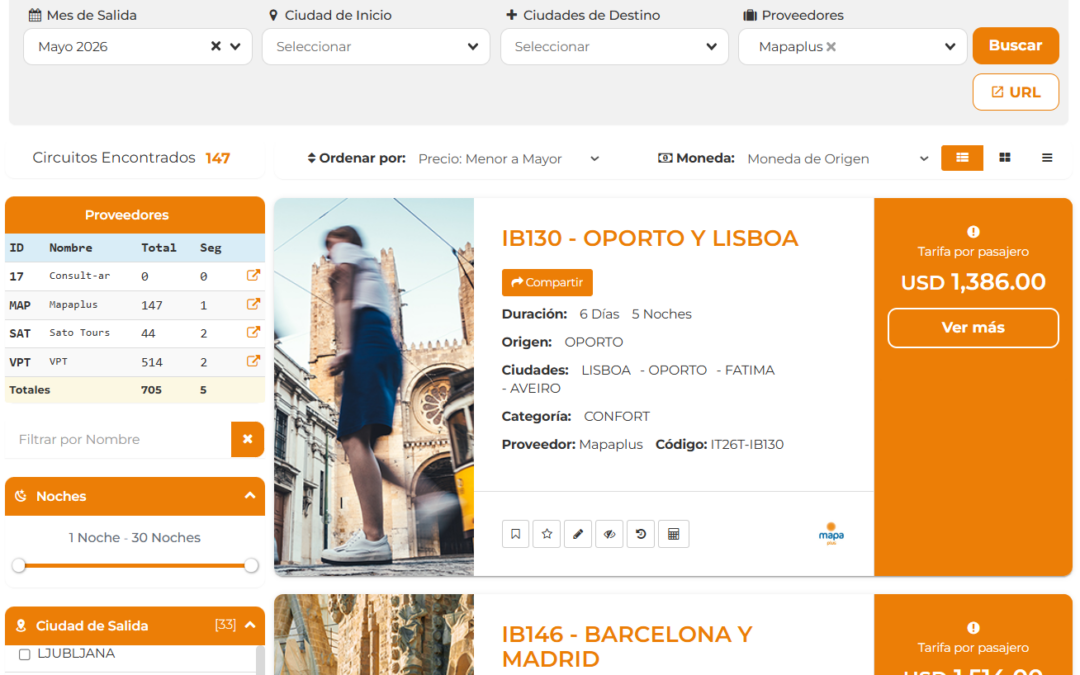Click the pencil edit icon for IB130
This screenshot has width=1080, height=675.
[578, 534]
